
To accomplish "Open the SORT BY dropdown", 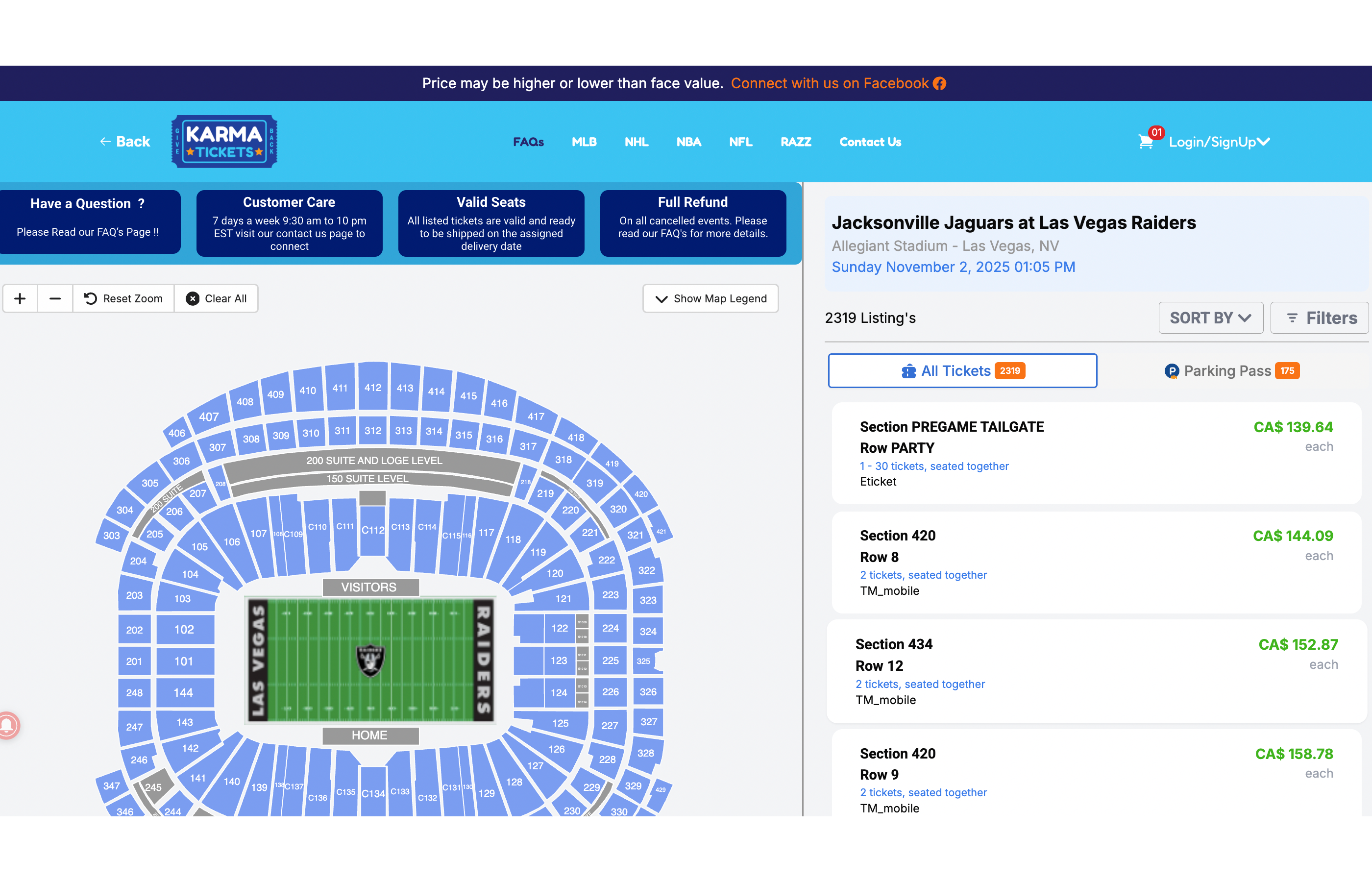I will tap(1210, 318).
